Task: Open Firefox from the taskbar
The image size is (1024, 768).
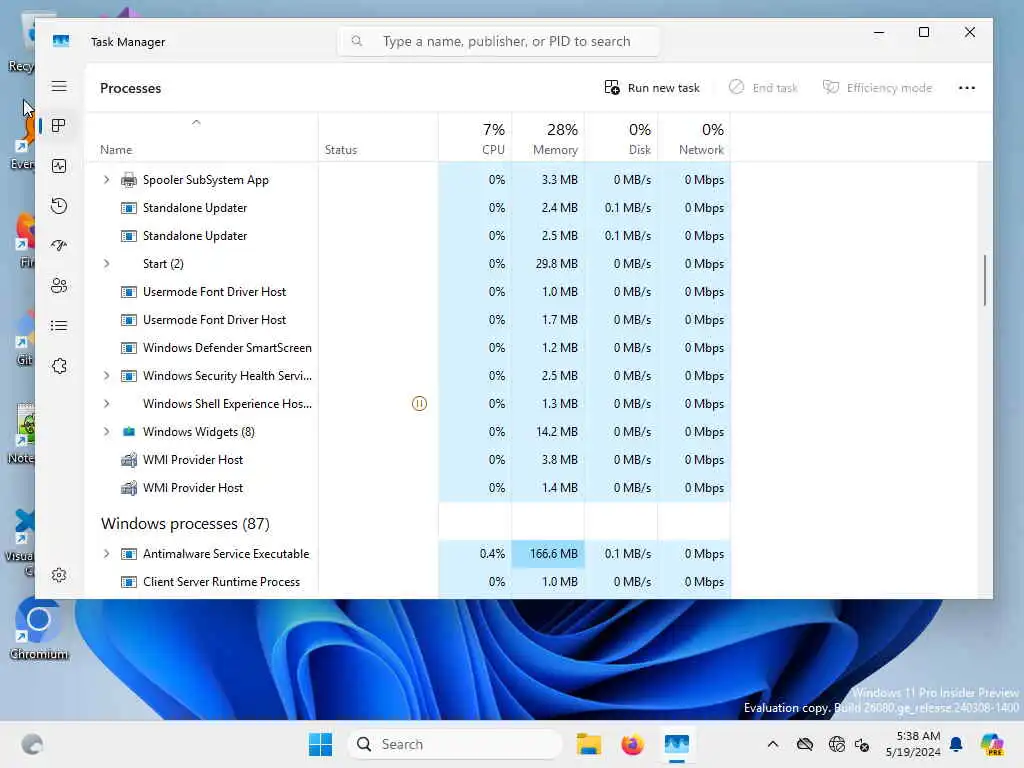Action: tap(632, 744)
